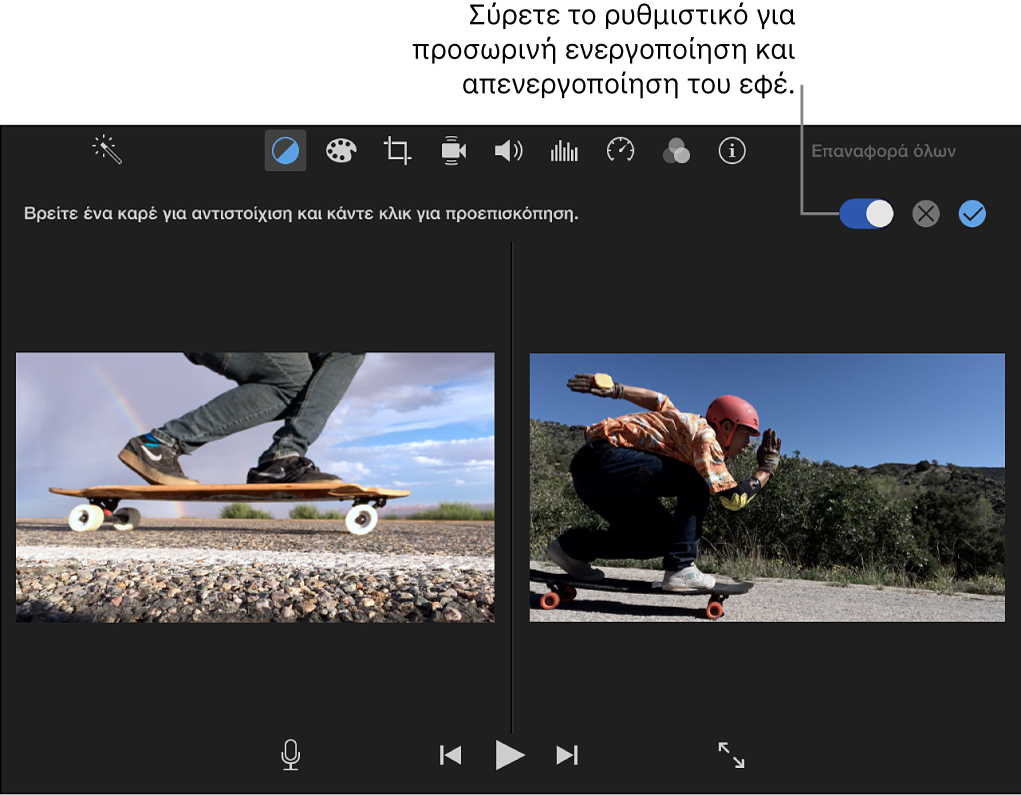Select the color balance tool
Screen dimensions: 1021x795
pos(285,151)
